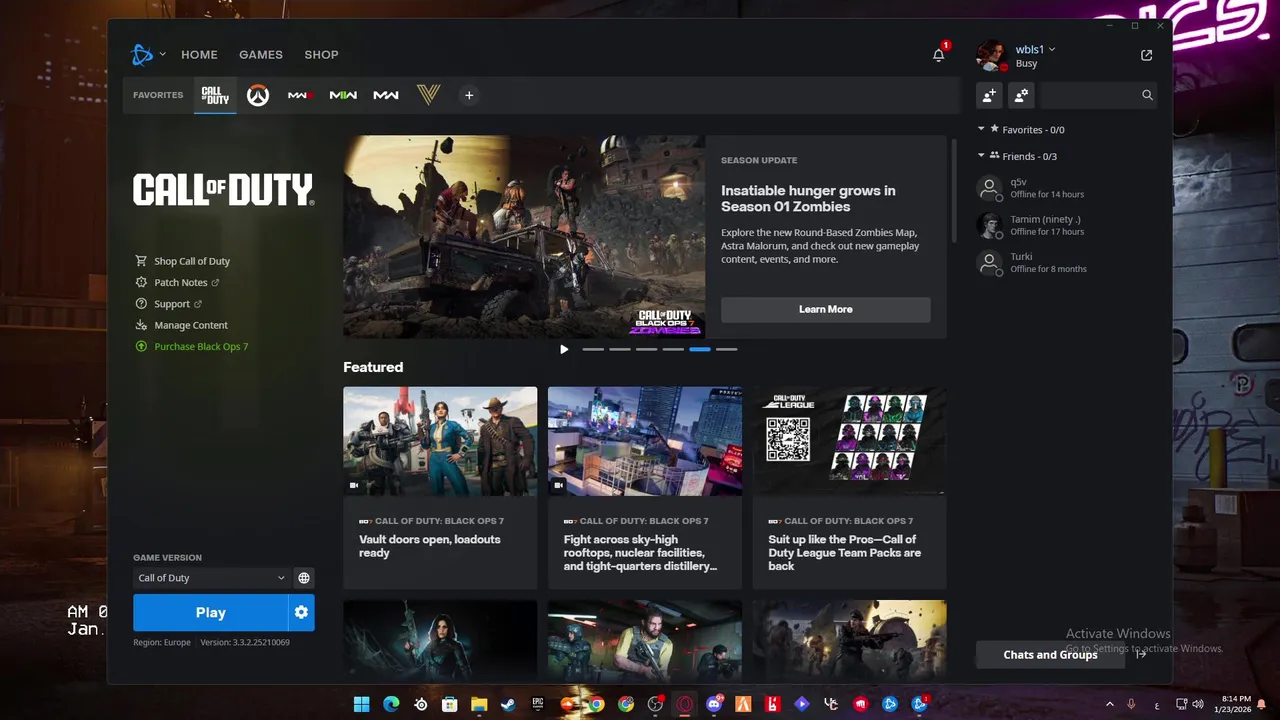Collapse the Favorites - 0/0 group
This screenshot has height=720, width=1280.
(981, 129)
